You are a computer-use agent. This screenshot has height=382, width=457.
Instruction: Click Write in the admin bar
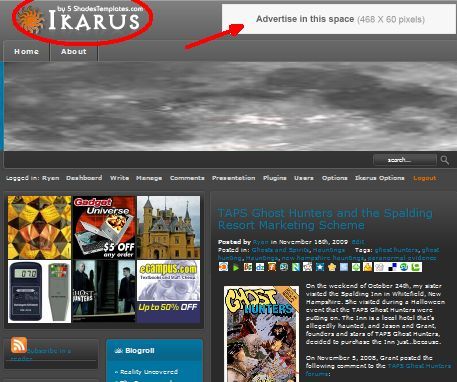tap(119, 178)
